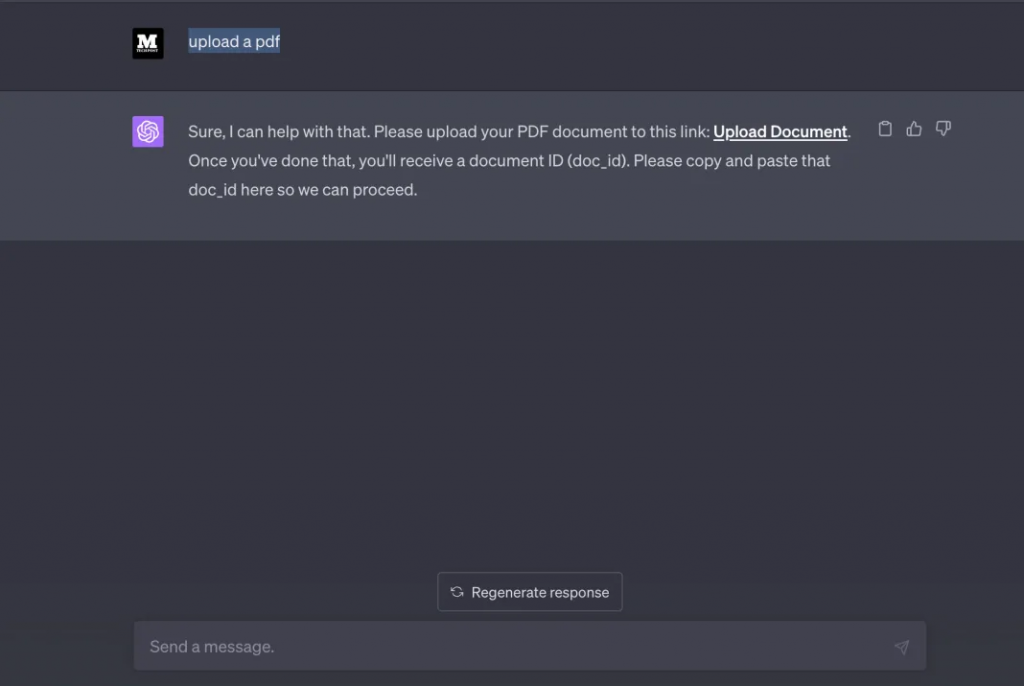
Task: Submit the message with the send icon
Action: (901, 647)
